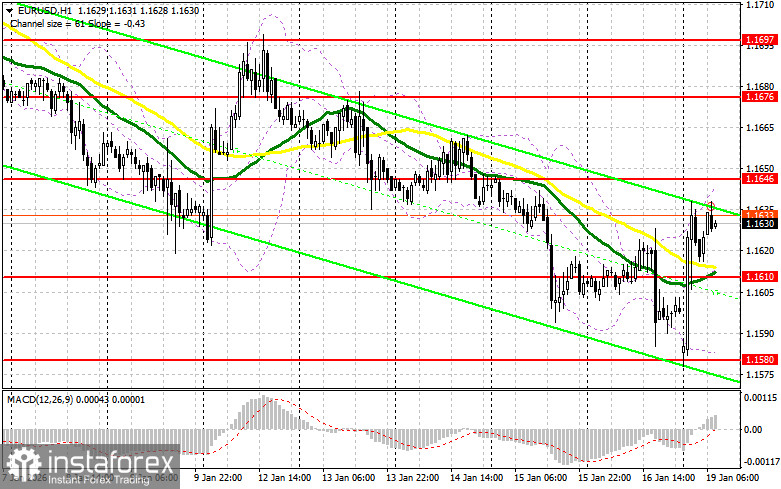Click the '9 Jan 22:00' time axis label

217,478
